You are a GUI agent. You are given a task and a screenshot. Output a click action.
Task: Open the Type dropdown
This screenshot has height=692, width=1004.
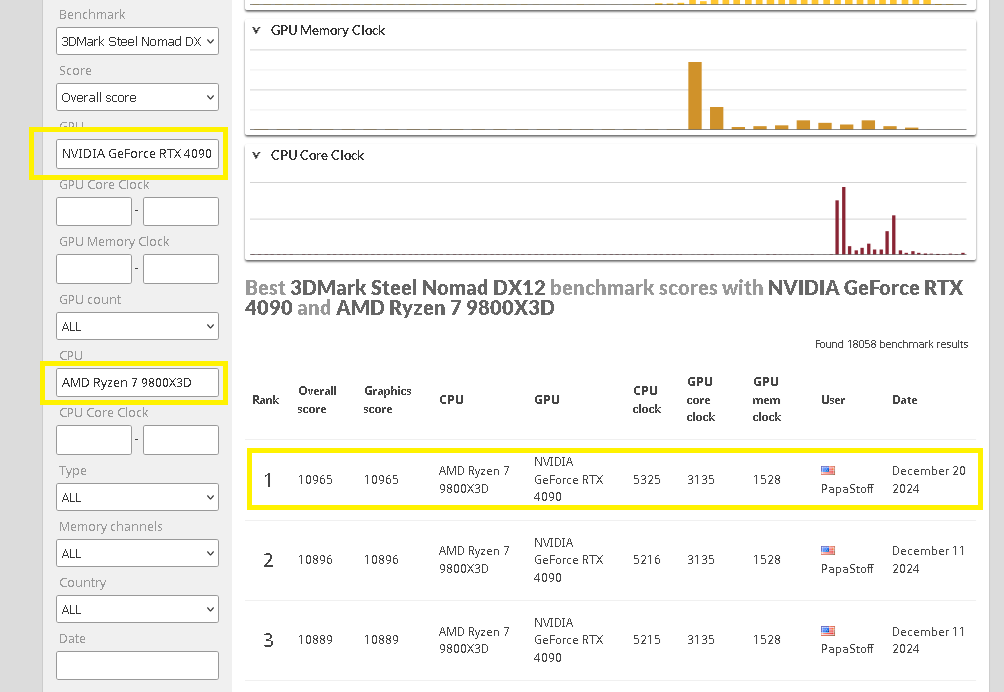[x=137, y=497]
